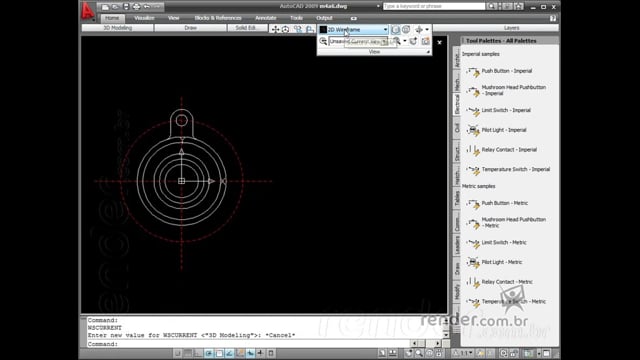Select the Draw palette tab
The width and height of the screenshot is (640, 360).
pos(457,269)
